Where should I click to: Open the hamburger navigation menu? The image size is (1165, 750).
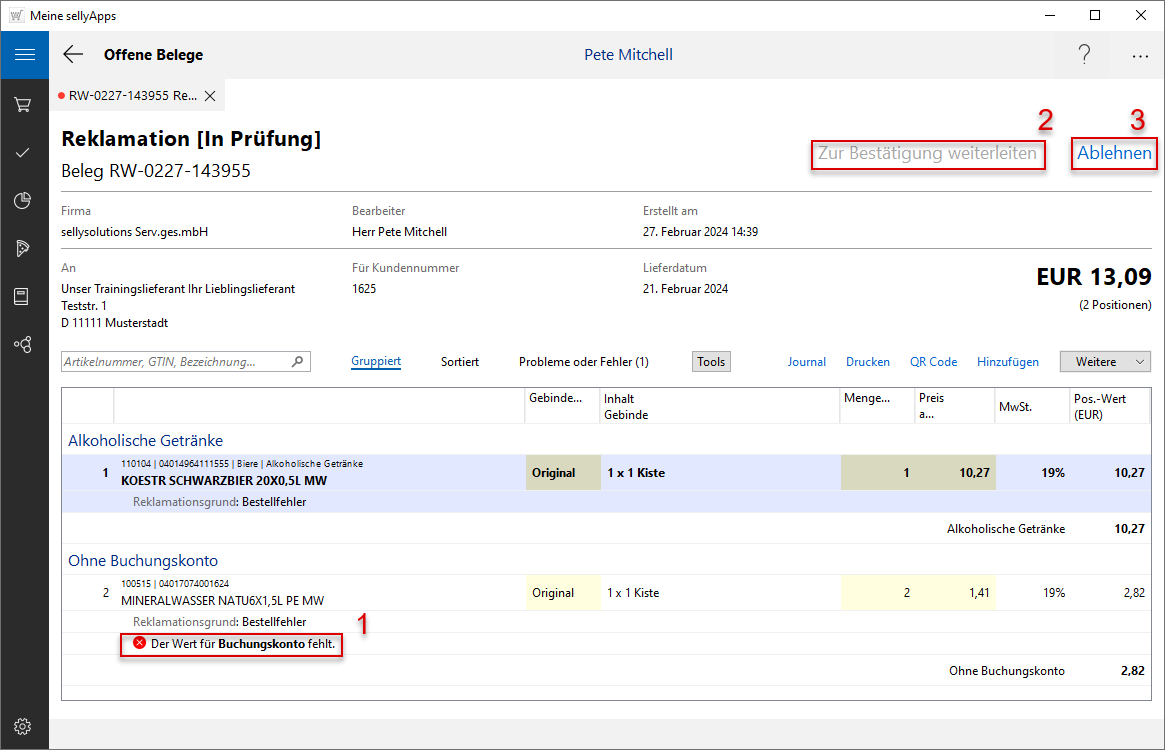point(24,55)
